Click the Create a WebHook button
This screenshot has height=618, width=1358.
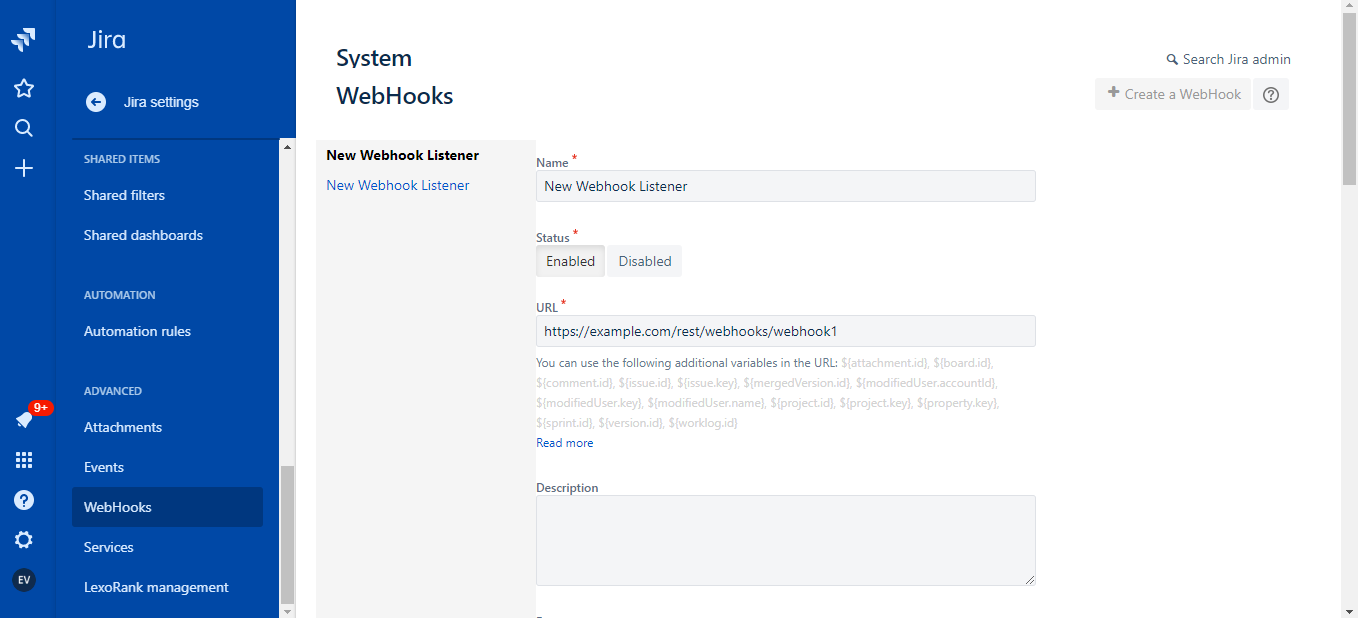1173,94
